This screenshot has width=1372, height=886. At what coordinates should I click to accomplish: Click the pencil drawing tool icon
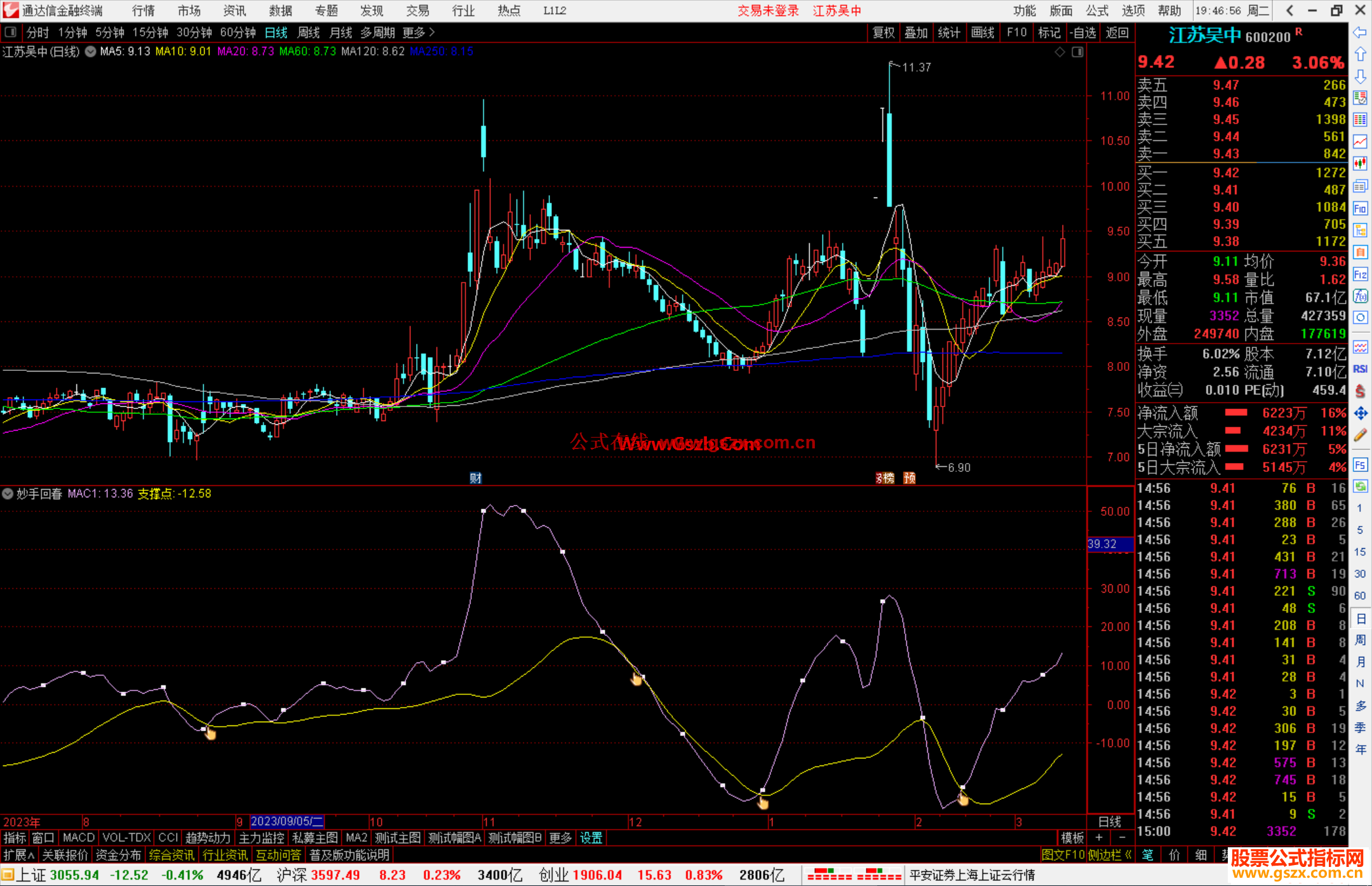(x=1360, y=435)
